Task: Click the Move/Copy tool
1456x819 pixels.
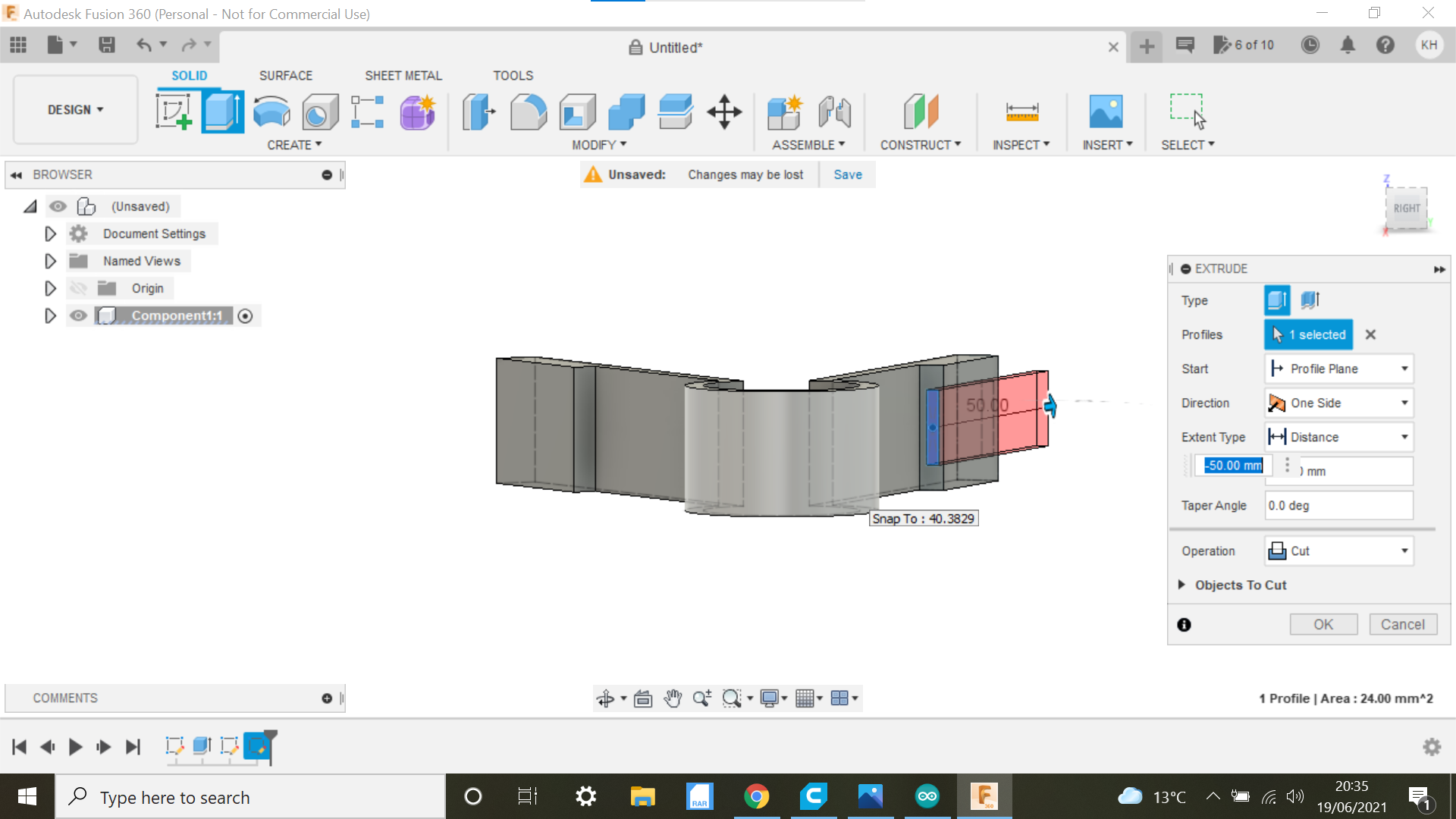Action: coord(726,111)
